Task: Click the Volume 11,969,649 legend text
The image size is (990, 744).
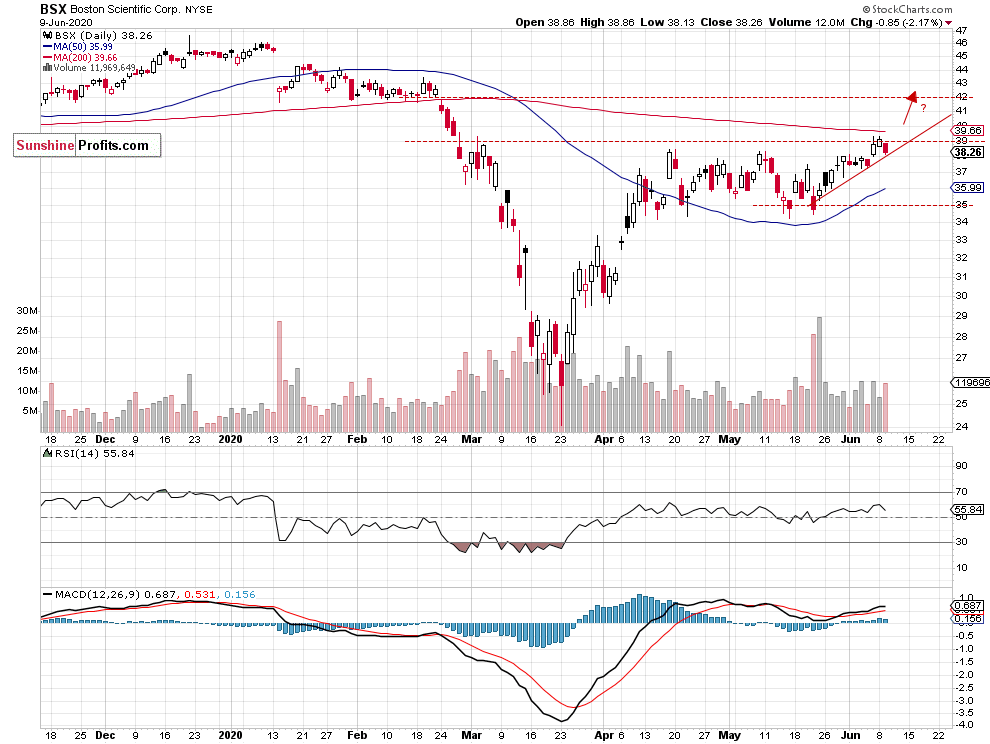Action: pos(94,68)
